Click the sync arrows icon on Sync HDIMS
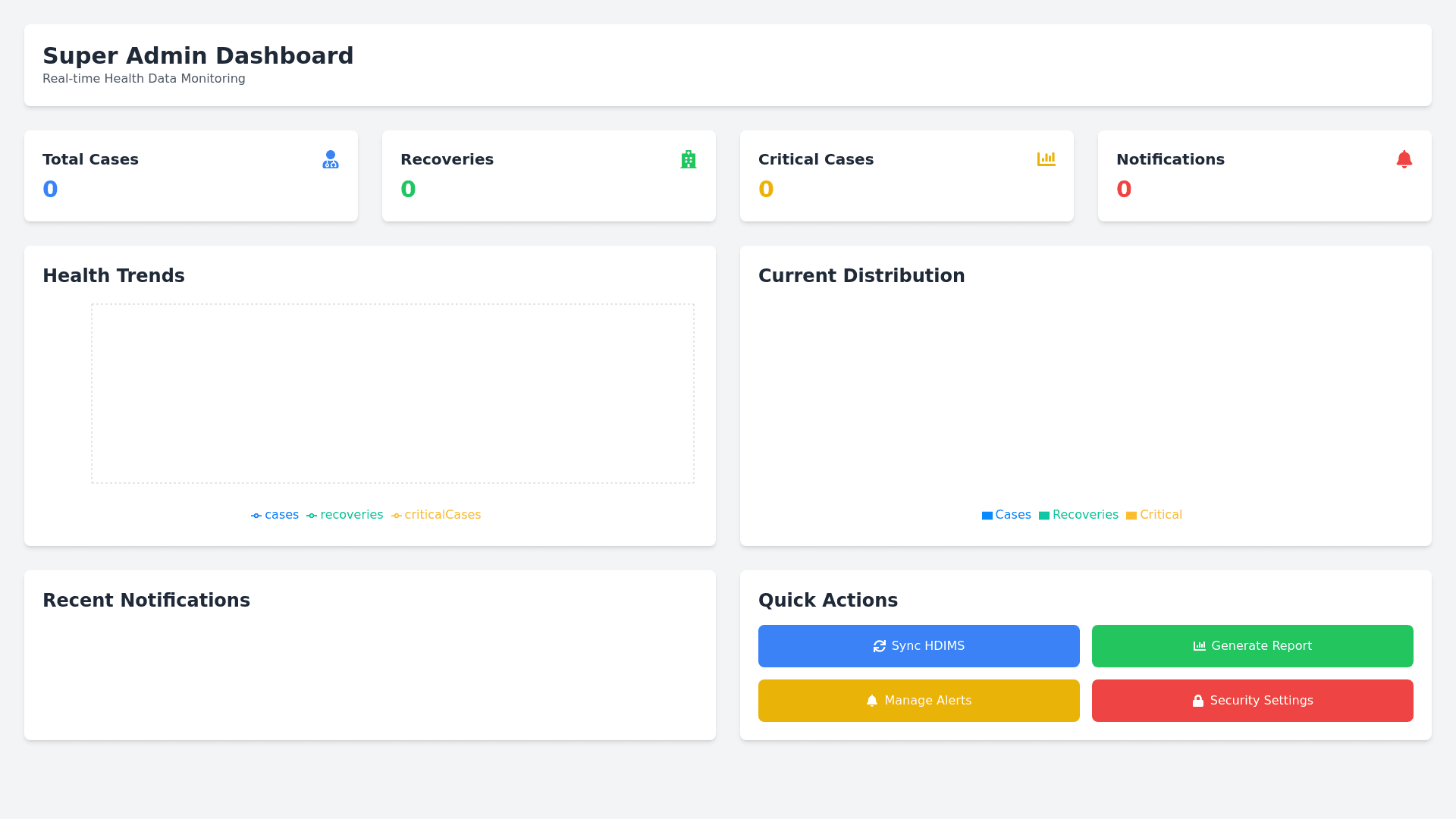The image size is (1456, 819). click(880, 646)
